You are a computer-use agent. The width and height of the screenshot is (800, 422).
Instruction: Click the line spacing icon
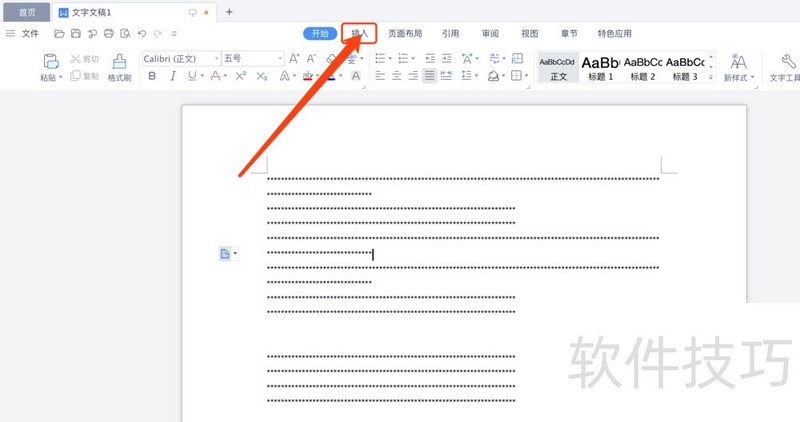[466, 76]
